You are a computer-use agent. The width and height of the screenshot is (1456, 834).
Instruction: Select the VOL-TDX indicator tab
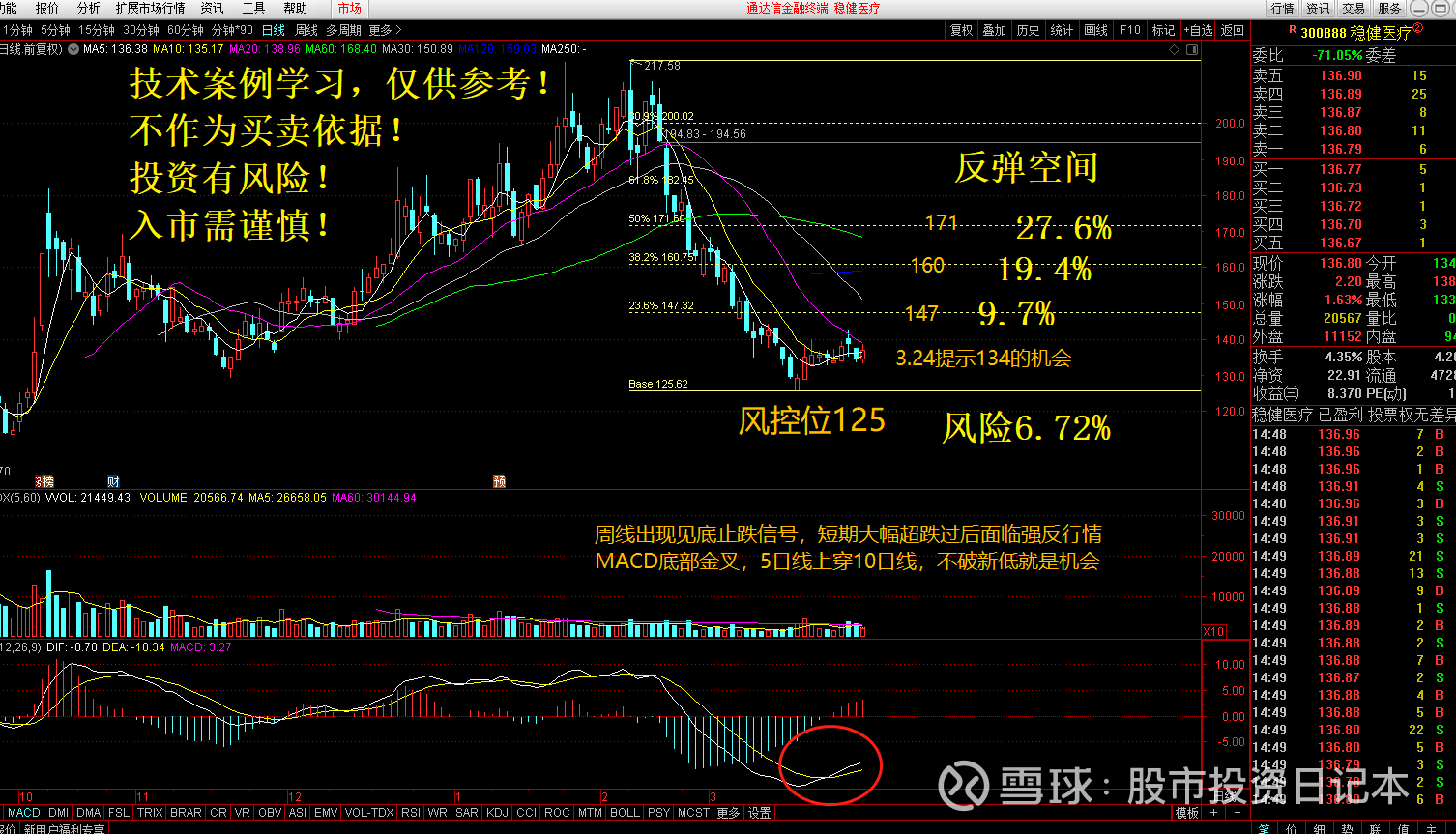pos(369,813)
